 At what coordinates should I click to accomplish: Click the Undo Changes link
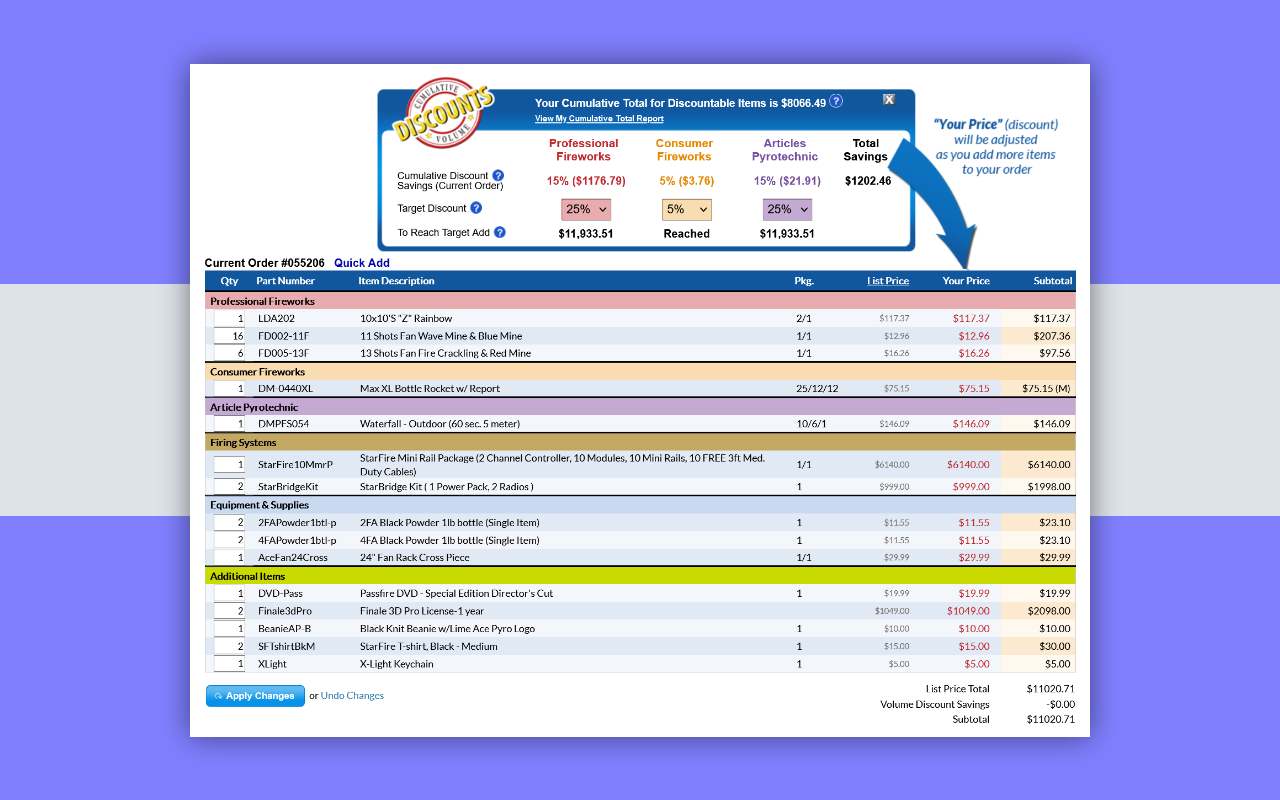coord(352,696)
